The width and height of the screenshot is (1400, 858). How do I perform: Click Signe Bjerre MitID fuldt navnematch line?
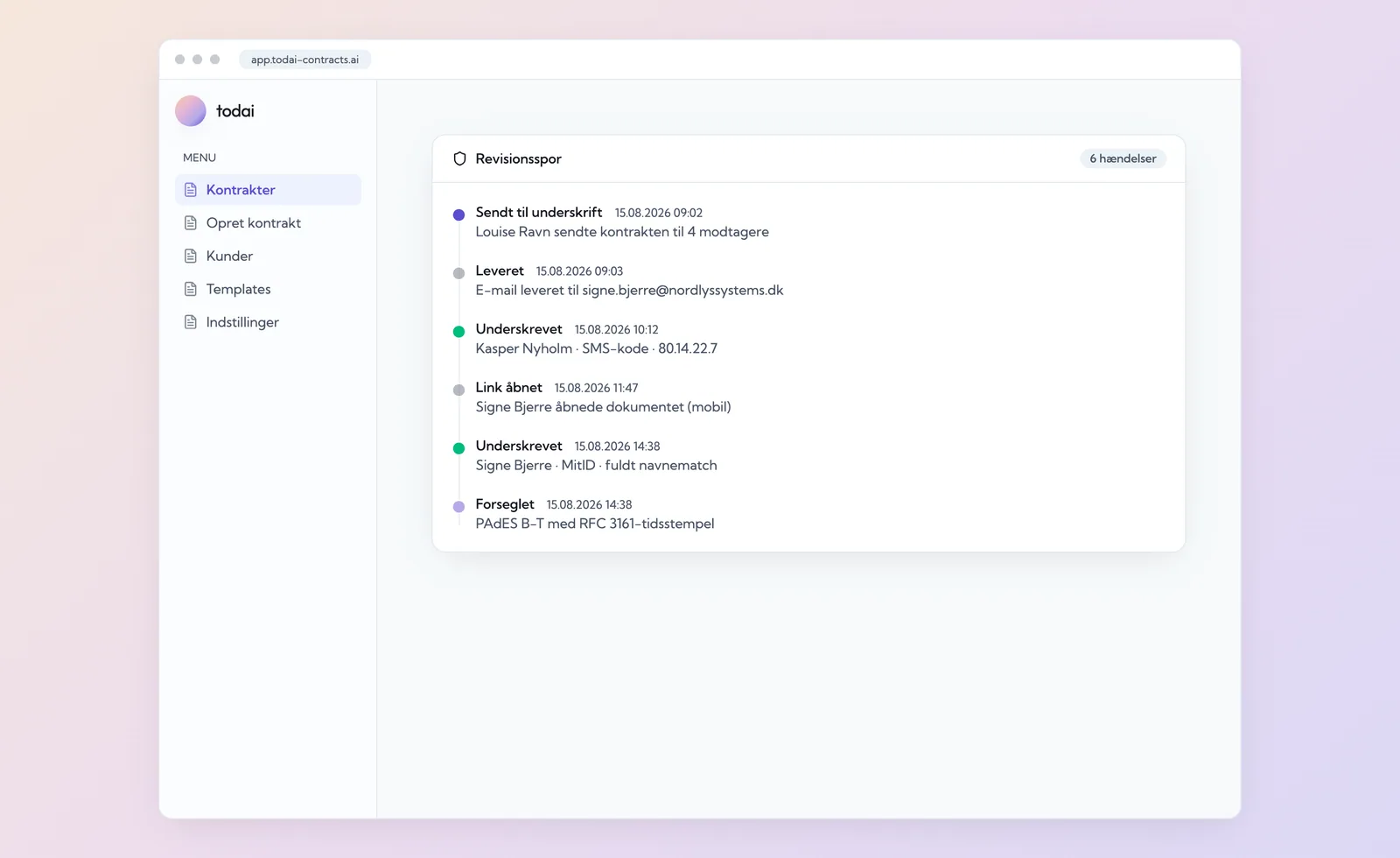click(596, 465)
